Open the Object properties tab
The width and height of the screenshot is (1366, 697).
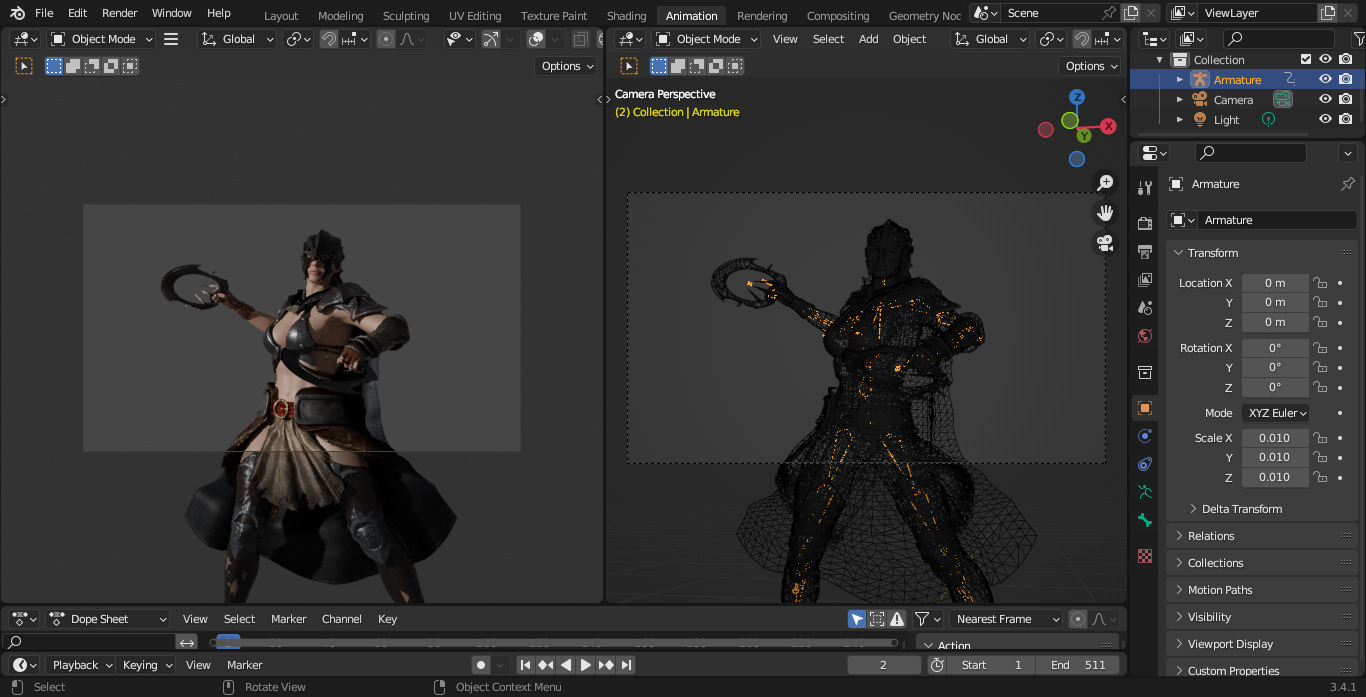1145,408
